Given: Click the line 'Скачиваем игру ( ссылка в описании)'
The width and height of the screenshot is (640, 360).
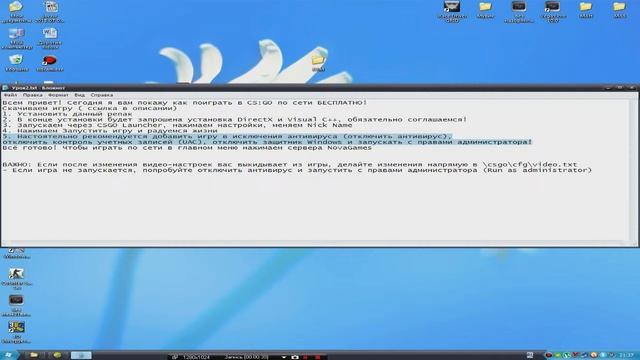Looking at the screenshot, I should point(90,108).
